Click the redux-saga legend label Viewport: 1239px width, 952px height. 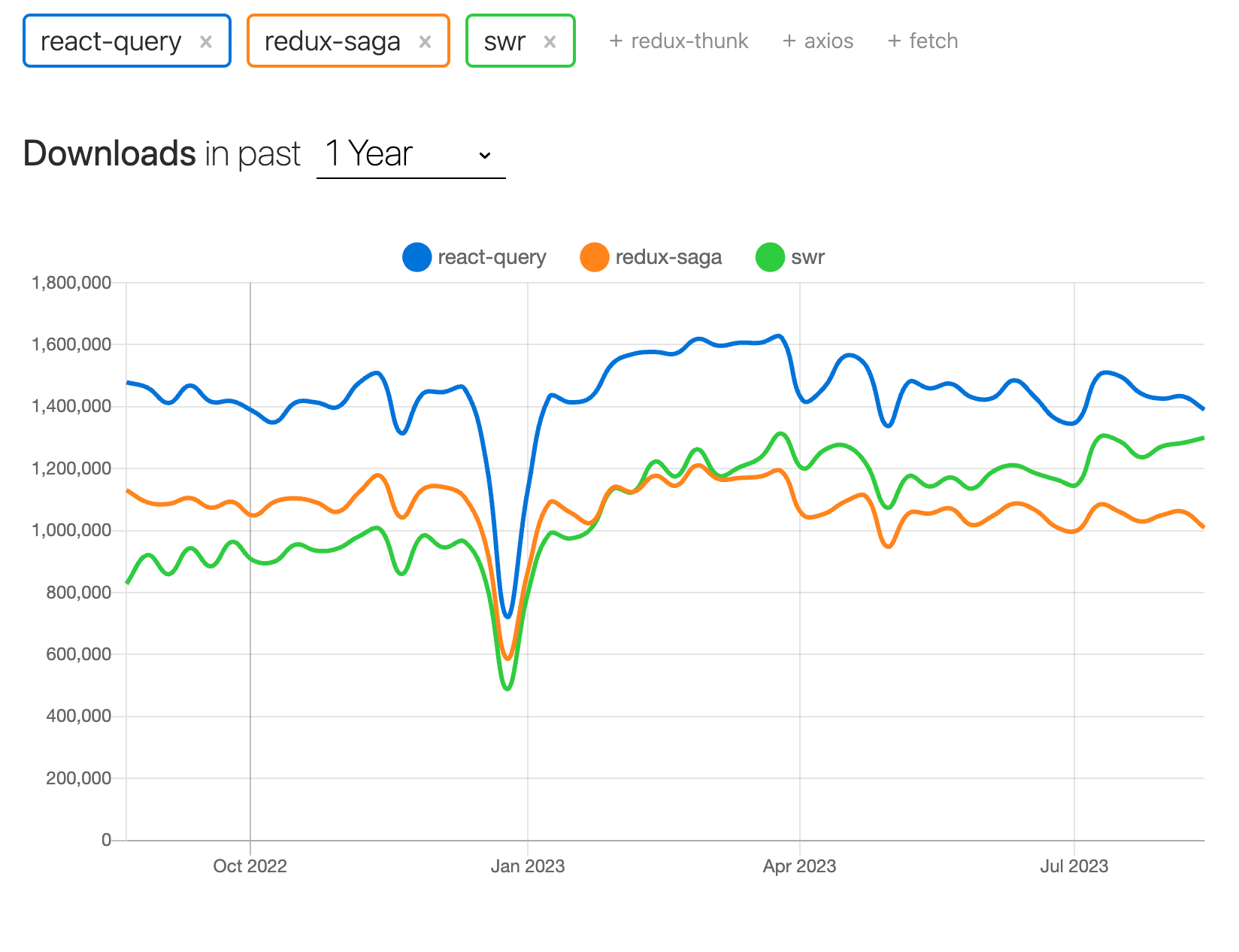(x=668, y=257)
